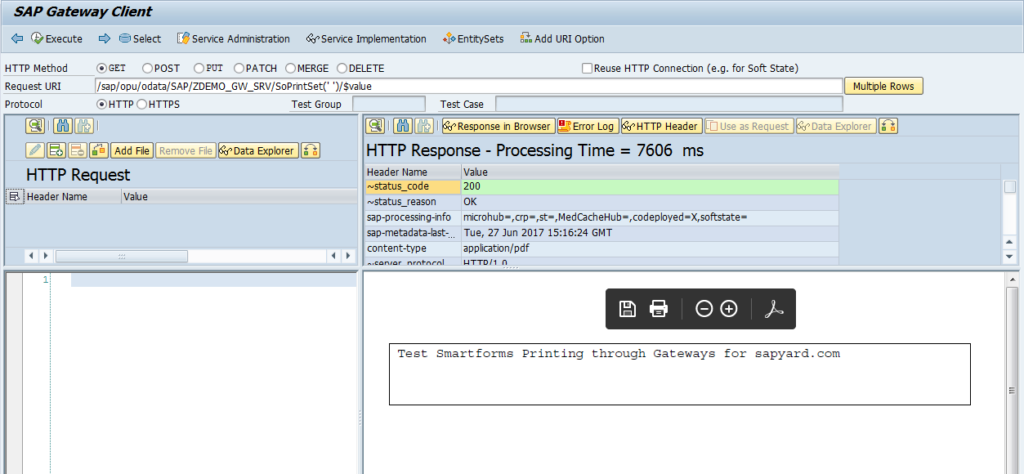Enable Reuse HTTP Connection checkbox
The width and height of the screenshot is (1024, 474).
point(587,68)
